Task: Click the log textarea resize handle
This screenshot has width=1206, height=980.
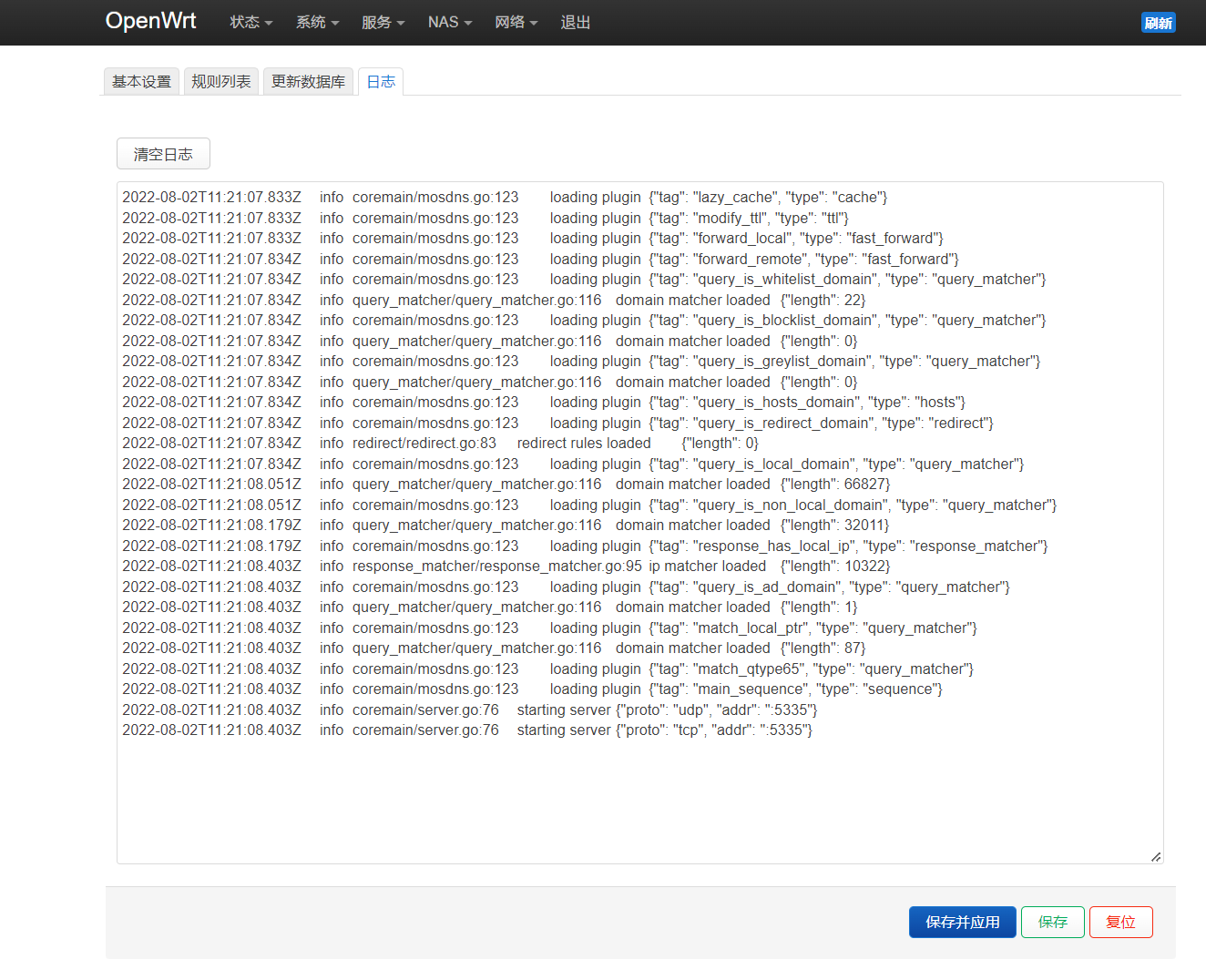Action: click(1155, 856)
